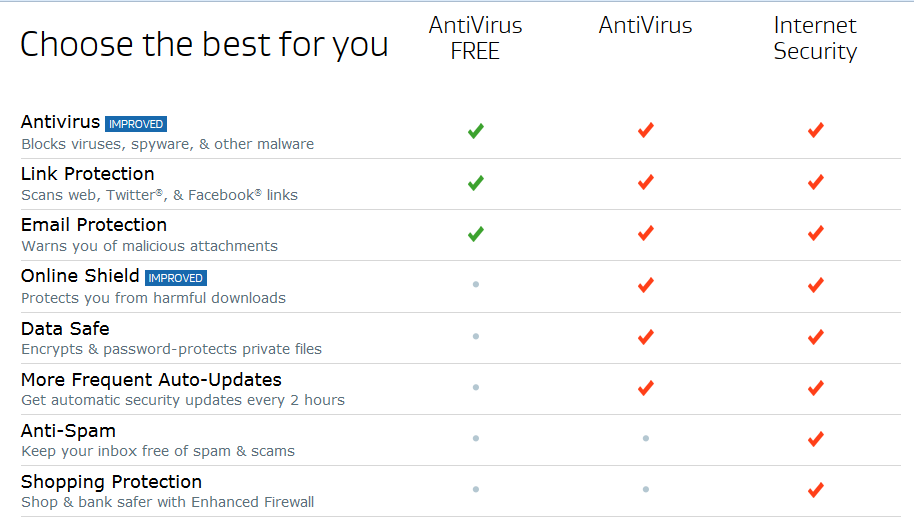Click Auto-Updates checkmark in AntiVirus column

click(646, 387)
